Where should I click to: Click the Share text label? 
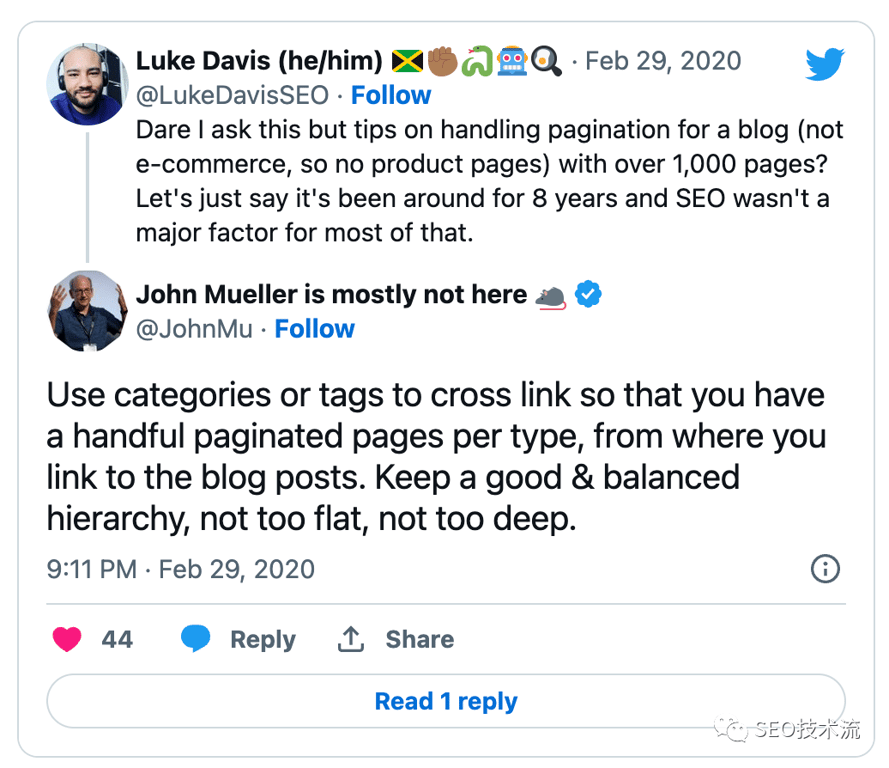coord(419,640)
